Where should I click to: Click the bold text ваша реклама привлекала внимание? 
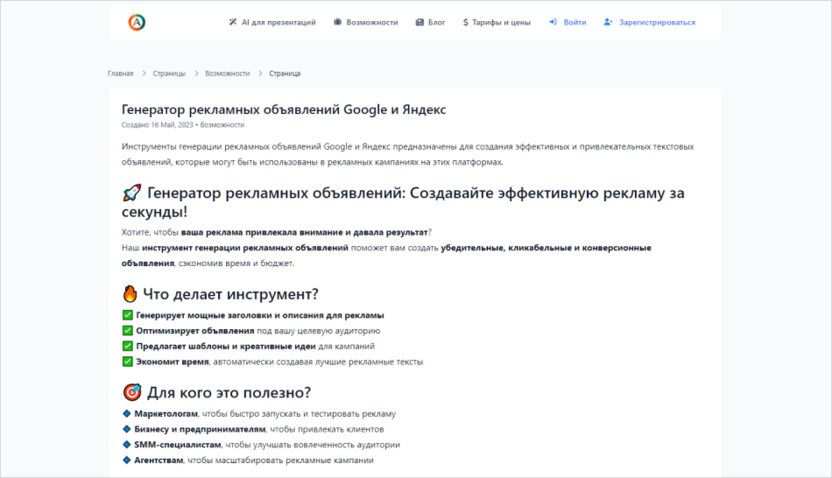262,232
